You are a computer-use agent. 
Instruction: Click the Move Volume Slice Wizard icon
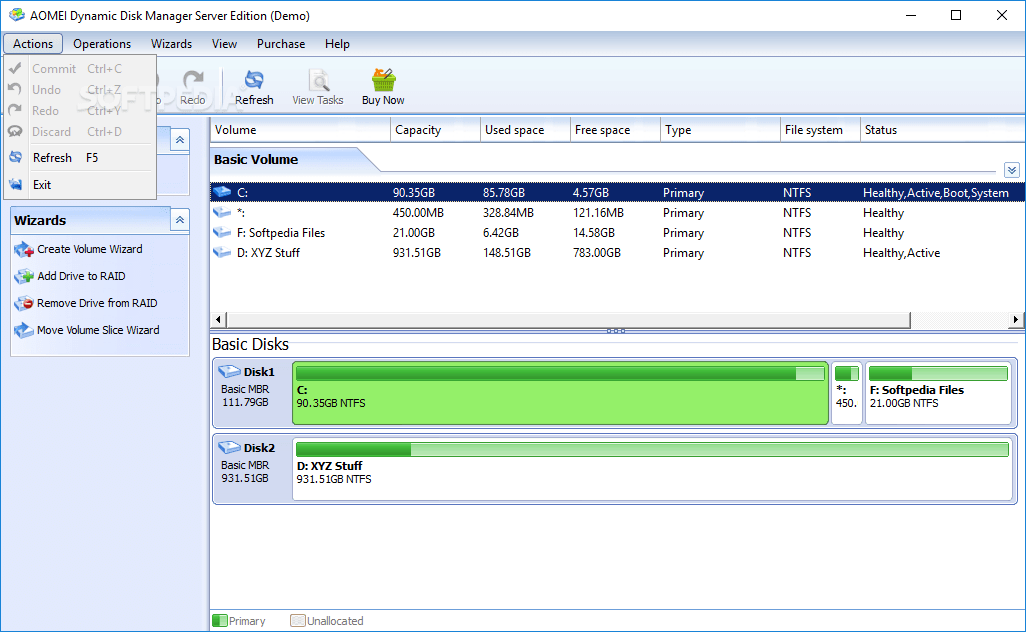pos(24,330)
